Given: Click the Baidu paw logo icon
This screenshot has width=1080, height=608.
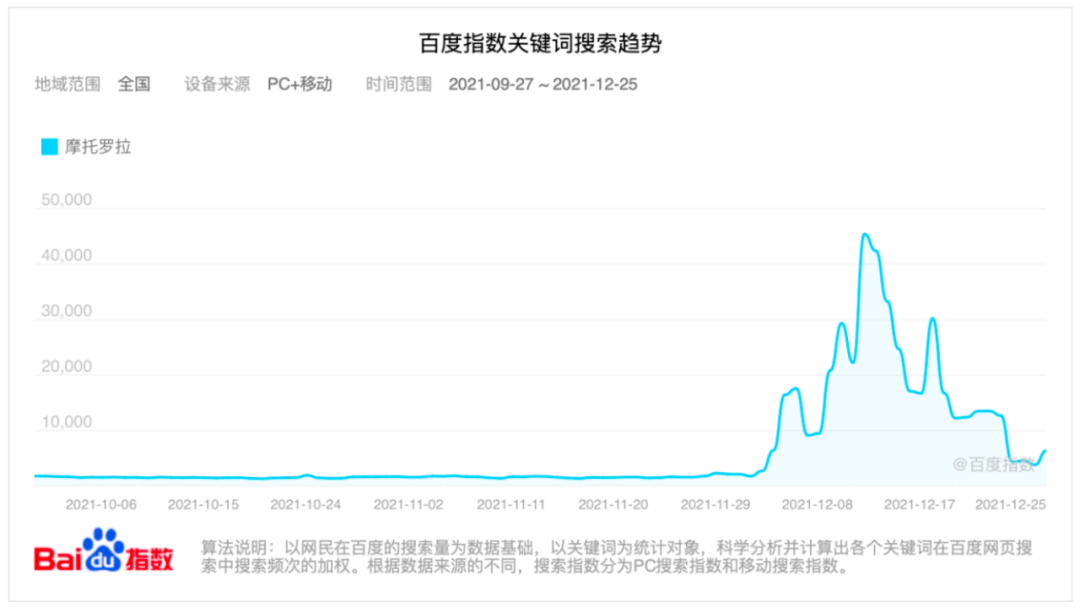Looking at the screenshot, I should click(x=104, y=549).
